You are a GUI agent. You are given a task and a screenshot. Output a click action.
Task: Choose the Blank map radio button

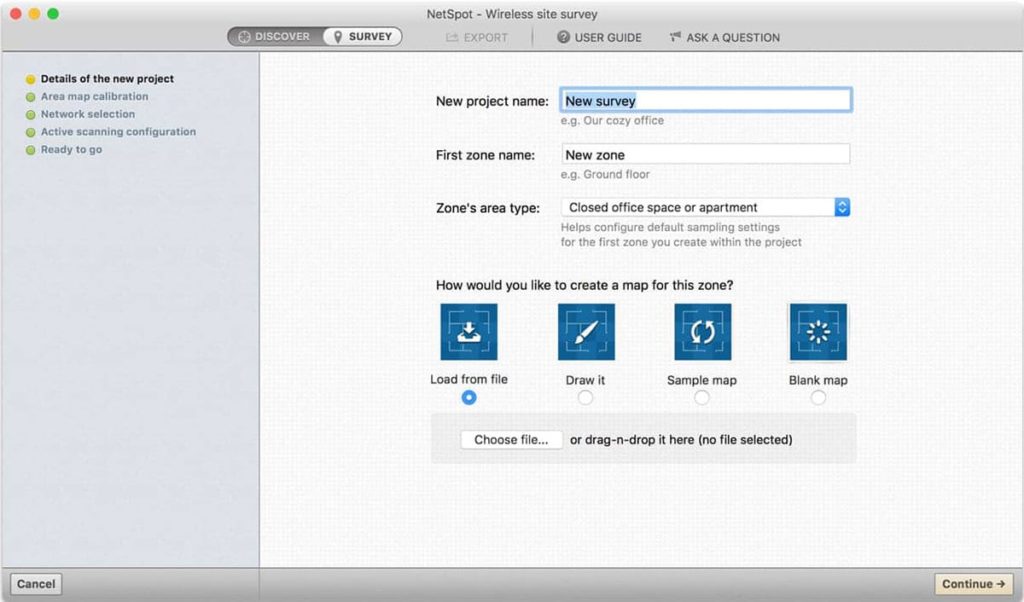click(818, 398)
